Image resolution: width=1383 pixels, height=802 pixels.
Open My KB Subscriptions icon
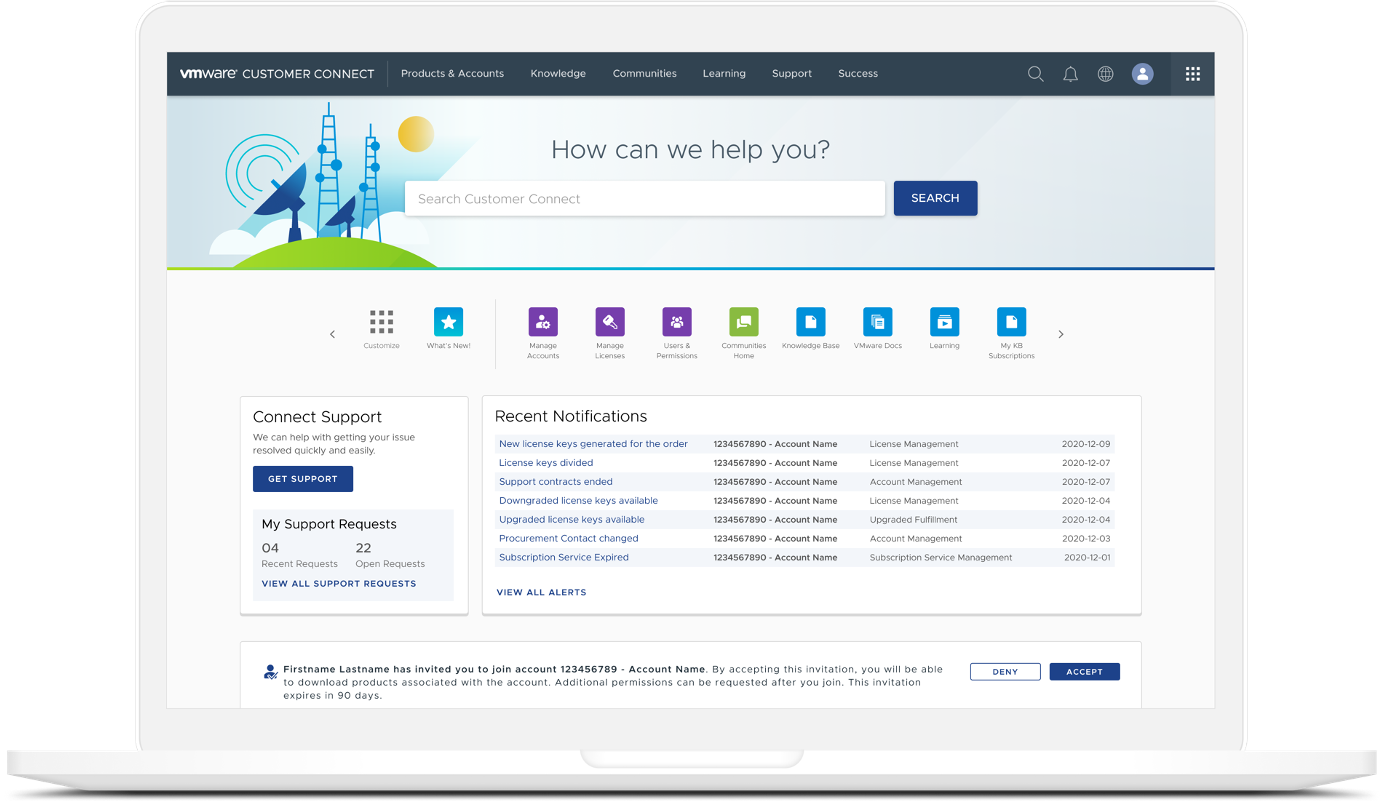pyautogui.click(x=1011, y=321)
